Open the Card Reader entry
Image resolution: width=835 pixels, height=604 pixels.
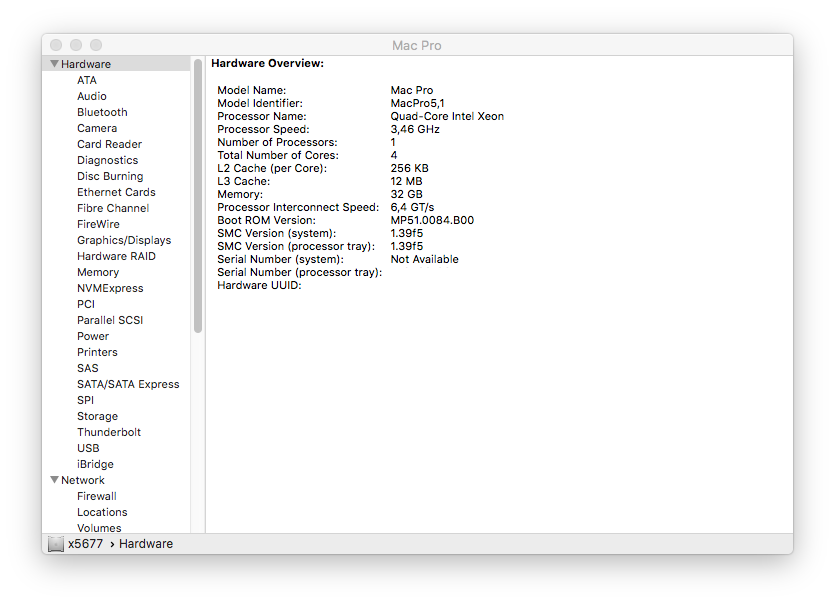pos(109,144)
